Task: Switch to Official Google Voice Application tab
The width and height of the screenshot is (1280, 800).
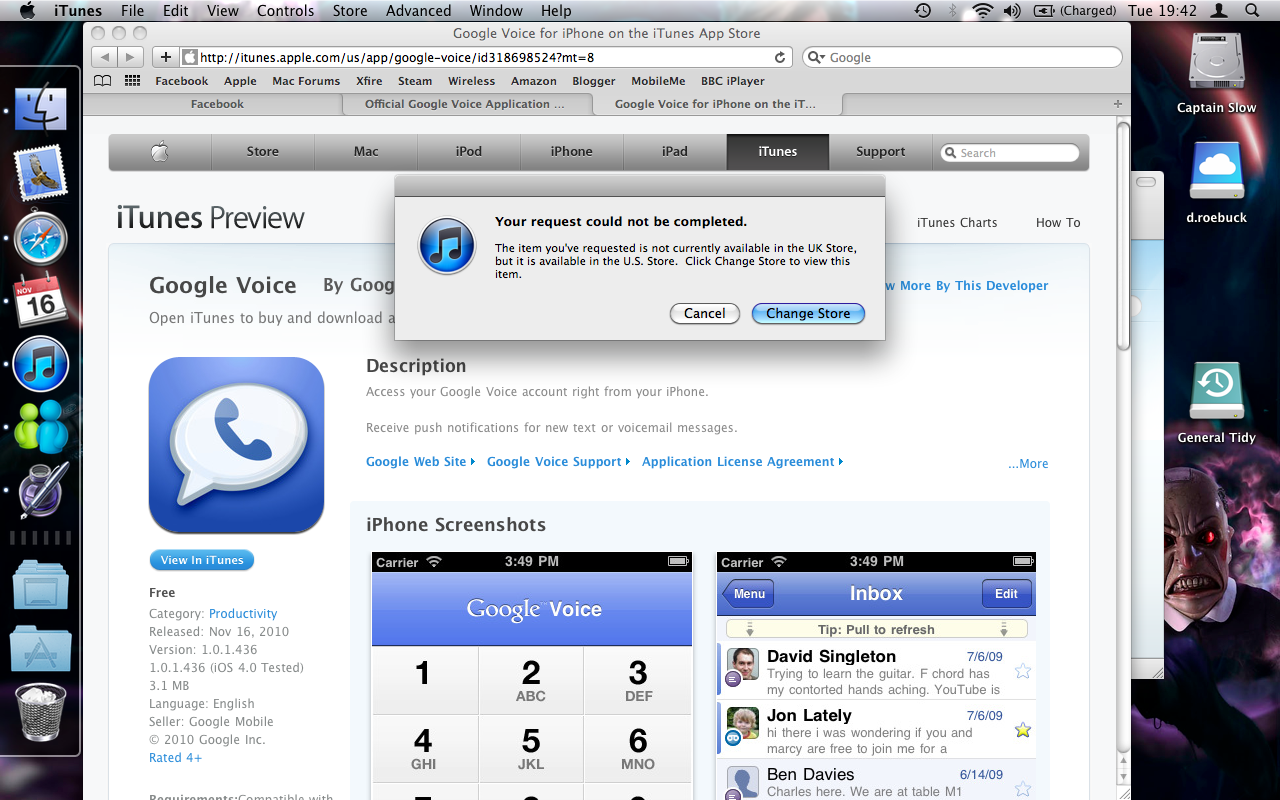Action: [465, 104]
